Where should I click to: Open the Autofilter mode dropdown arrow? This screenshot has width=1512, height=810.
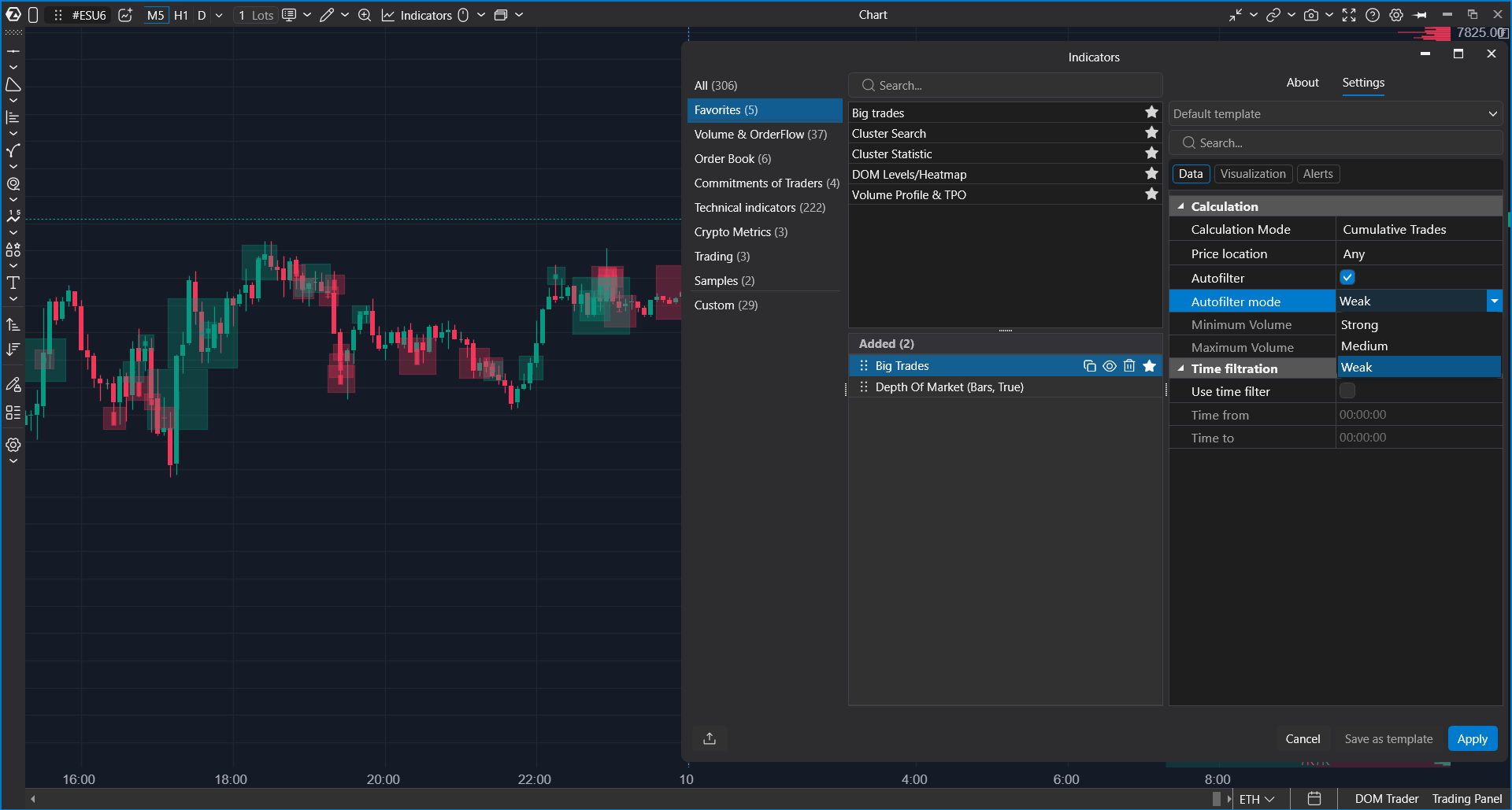click(1494, 301)
